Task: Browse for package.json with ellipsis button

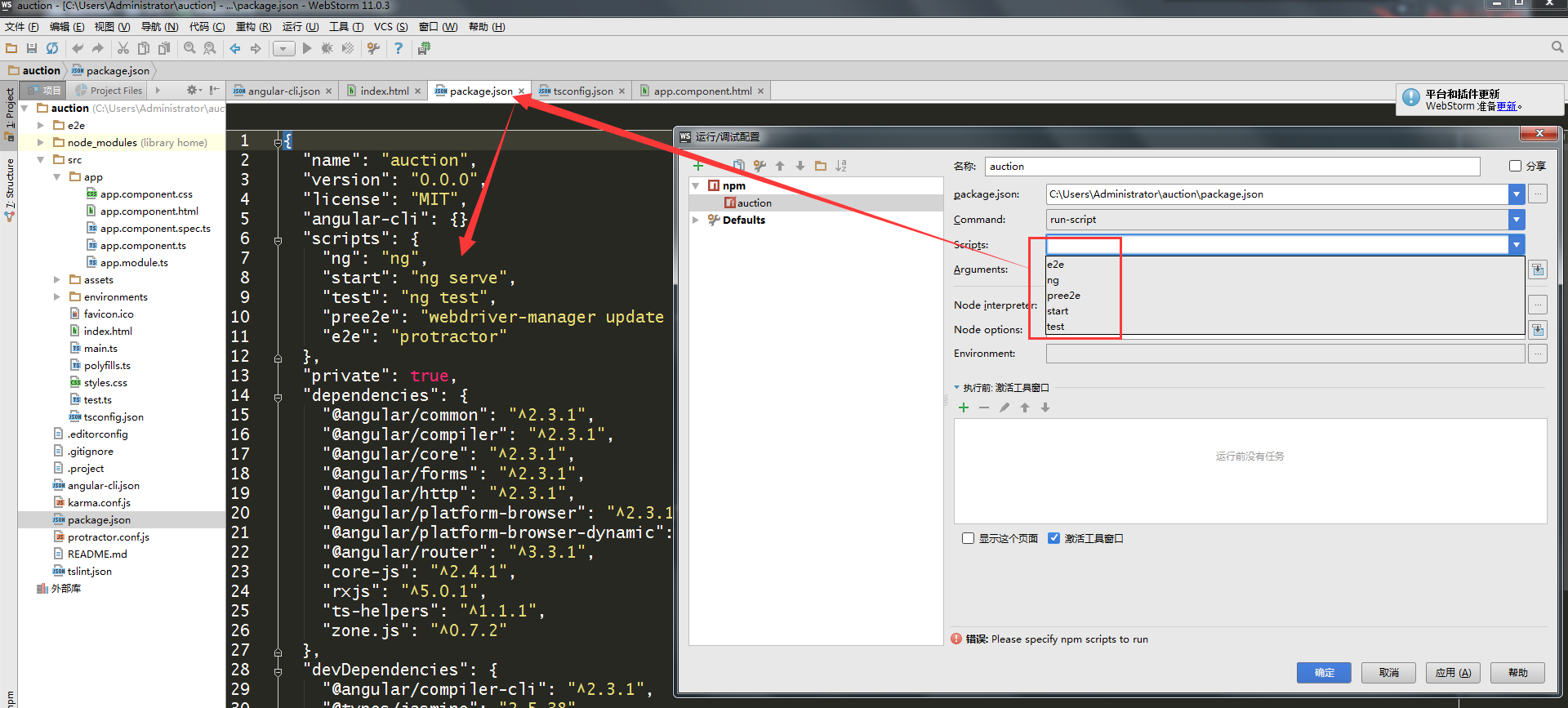Action: coord(1538,194)
